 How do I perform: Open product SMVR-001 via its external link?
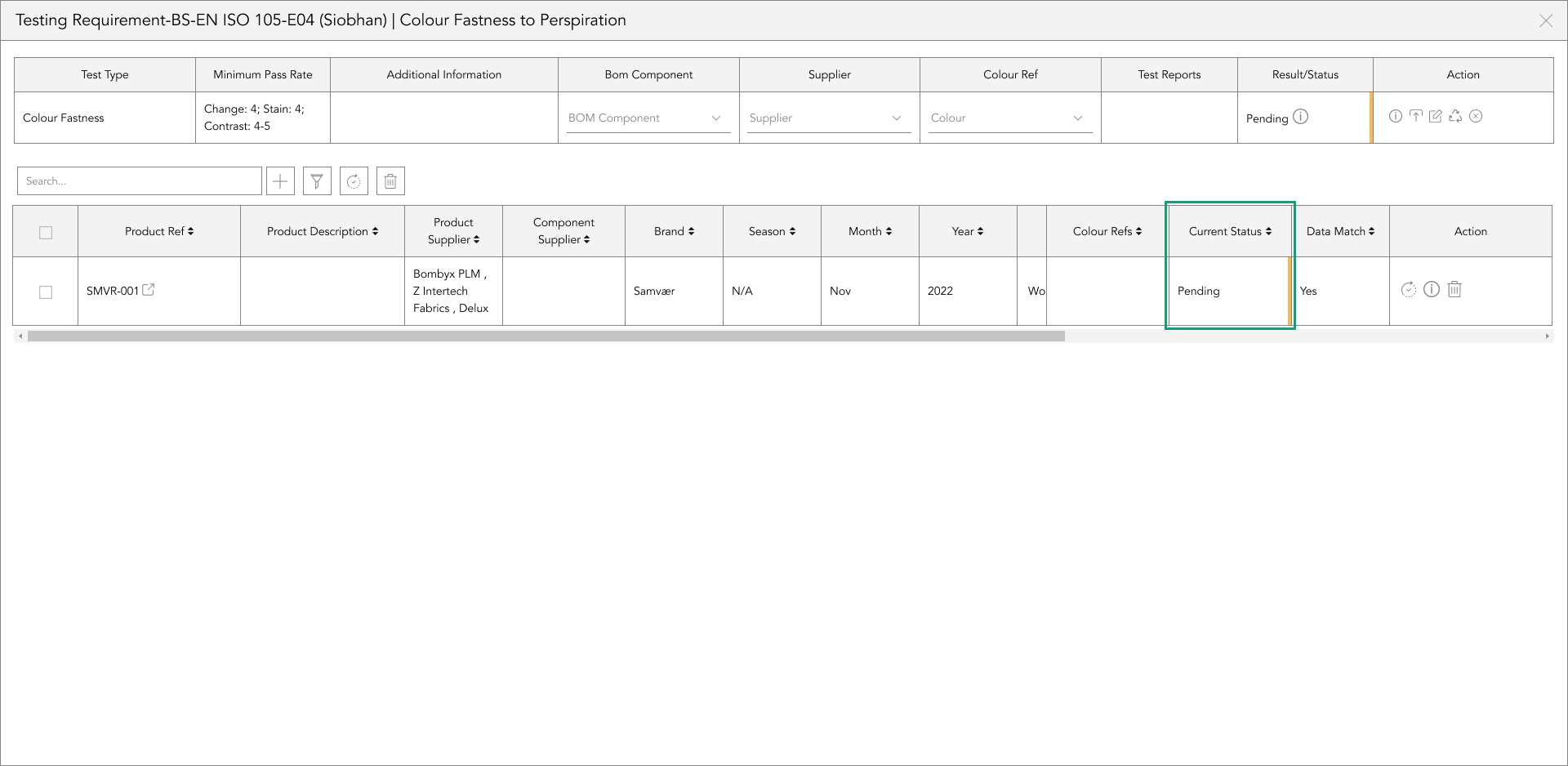point(149,288)
